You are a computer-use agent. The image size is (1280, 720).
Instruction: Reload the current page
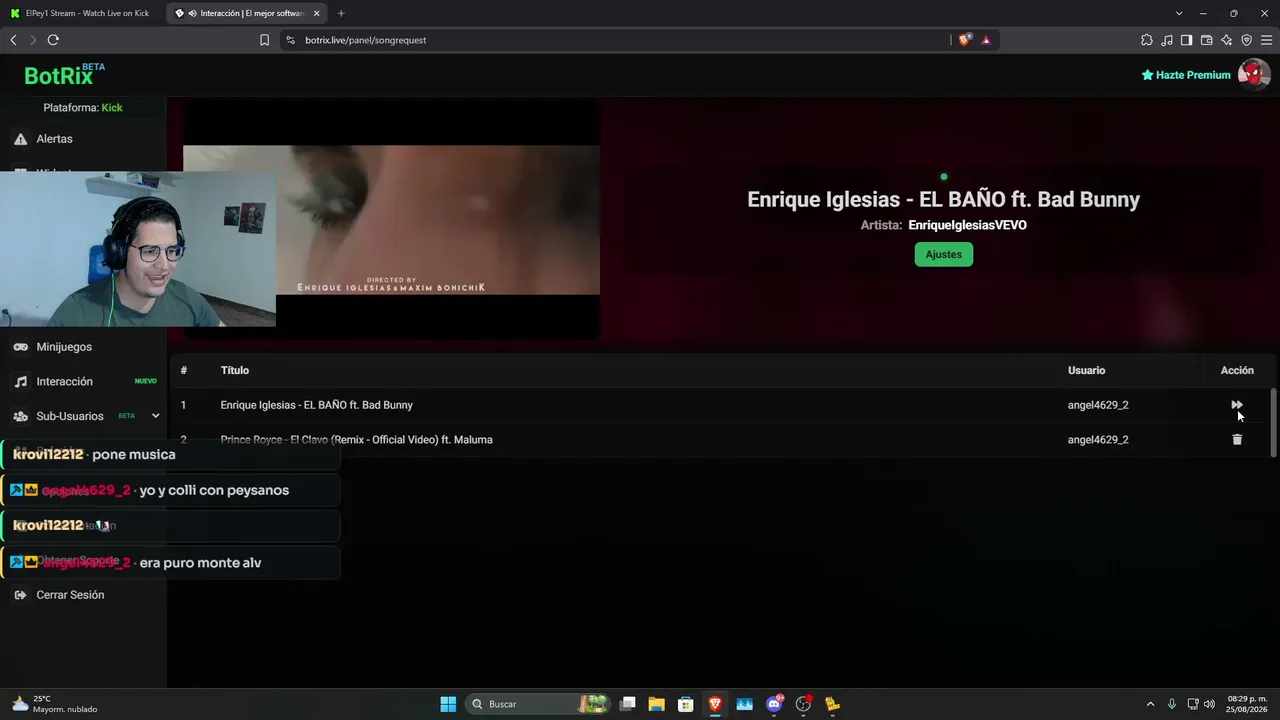pyautogui.click(x=53, y=40)
